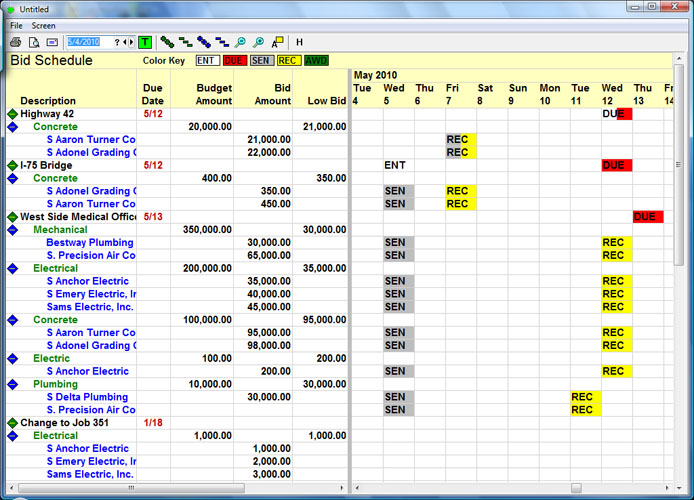The image size is (694, 500).
Task: Collapse the Mechanical trade blue diamond
Action: (12, 230)
